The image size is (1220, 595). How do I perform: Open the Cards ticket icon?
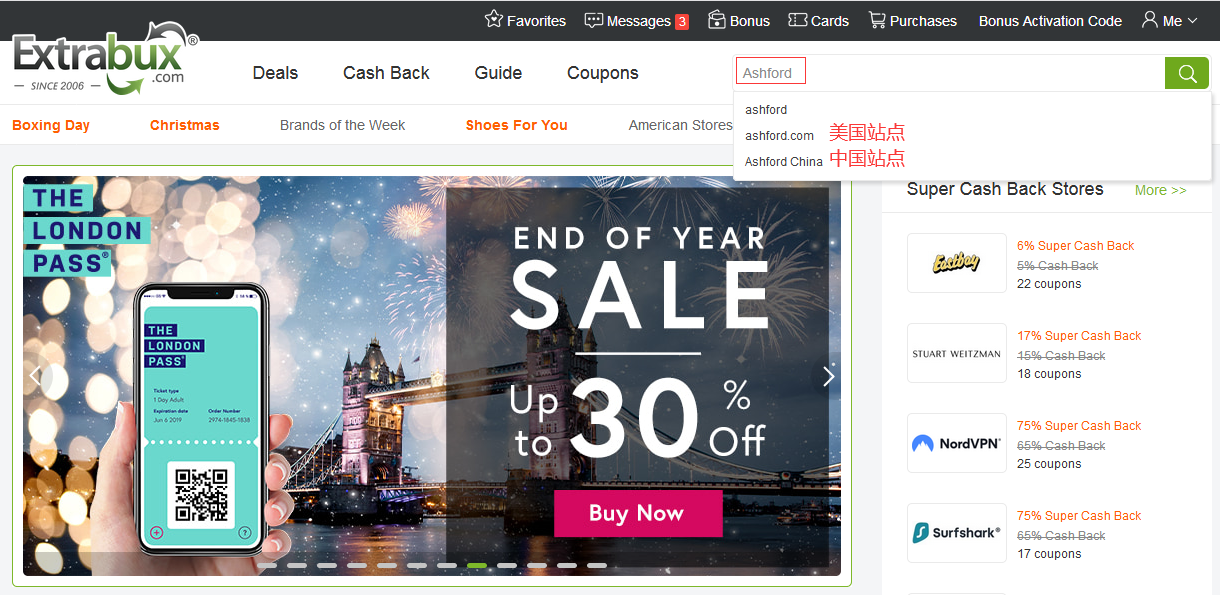coord(797,20)
